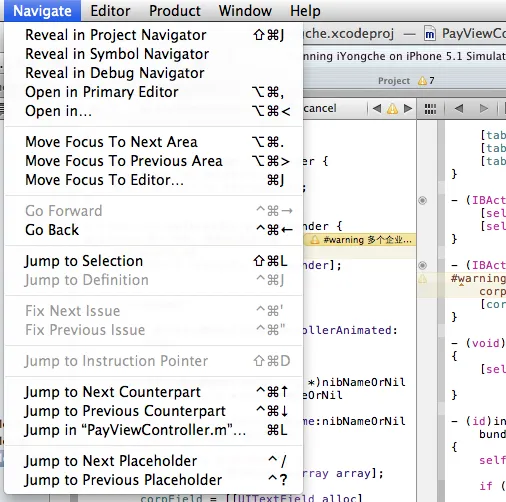
Task: Click the assistant editor back arrow
Action: (x=459, y=109)
